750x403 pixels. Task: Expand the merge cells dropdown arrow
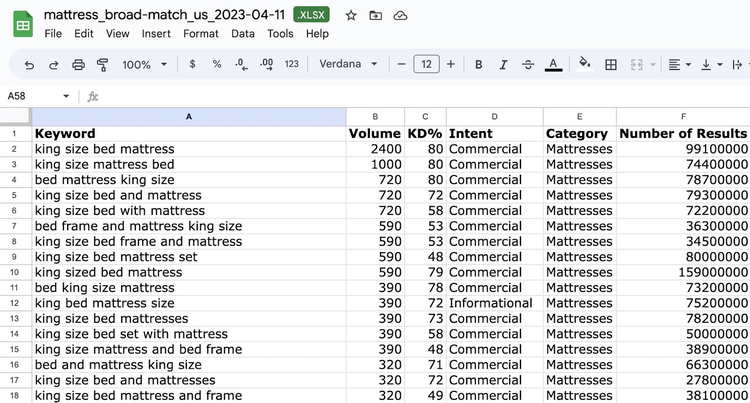click(x=652, y=65)
